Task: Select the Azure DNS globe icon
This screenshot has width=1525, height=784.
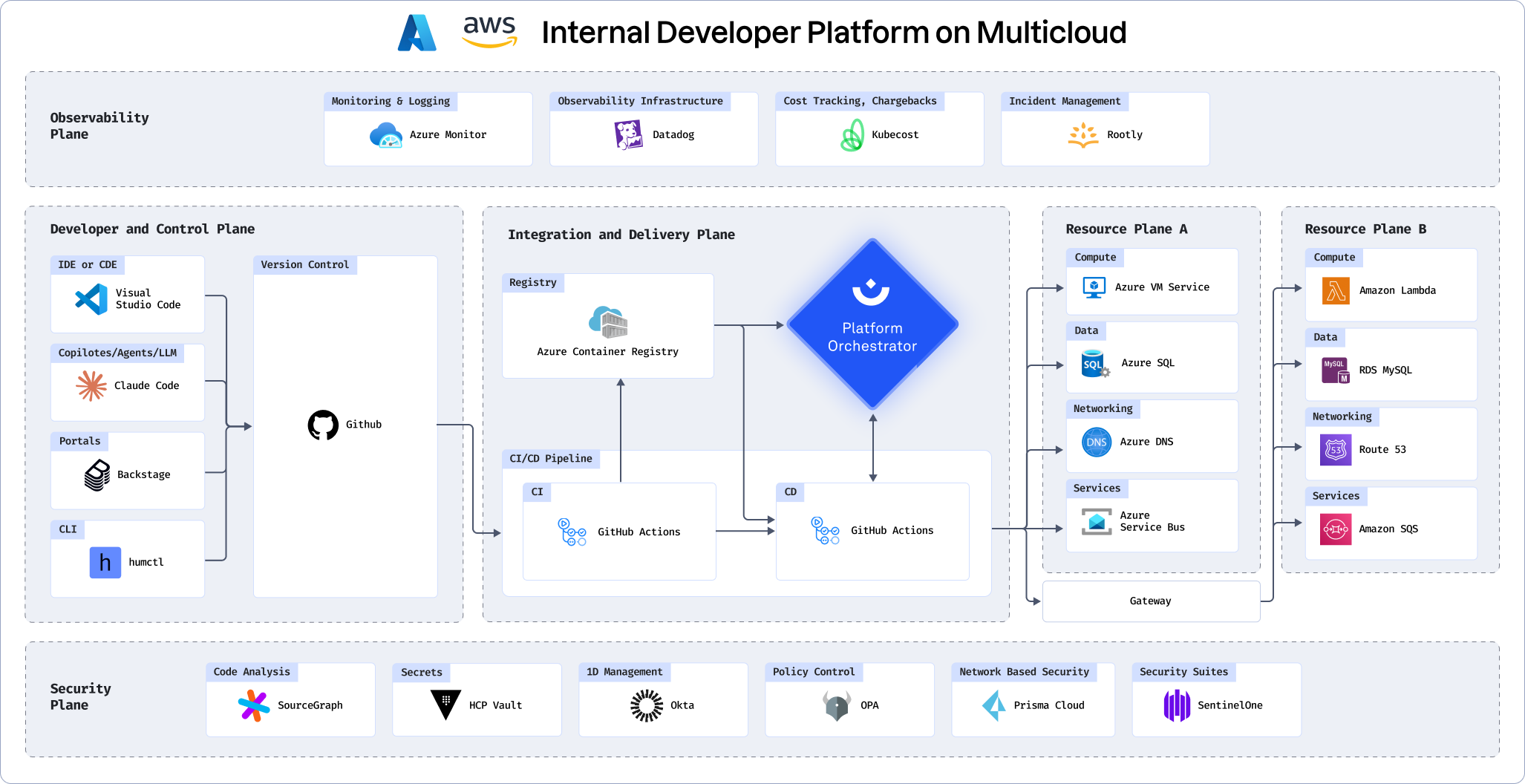Action: pyautogui.click(x=1097, y=442)
